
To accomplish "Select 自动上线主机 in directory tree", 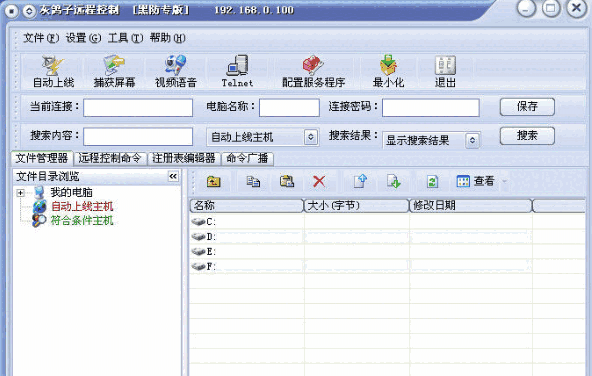I will [x=82, y=206].
